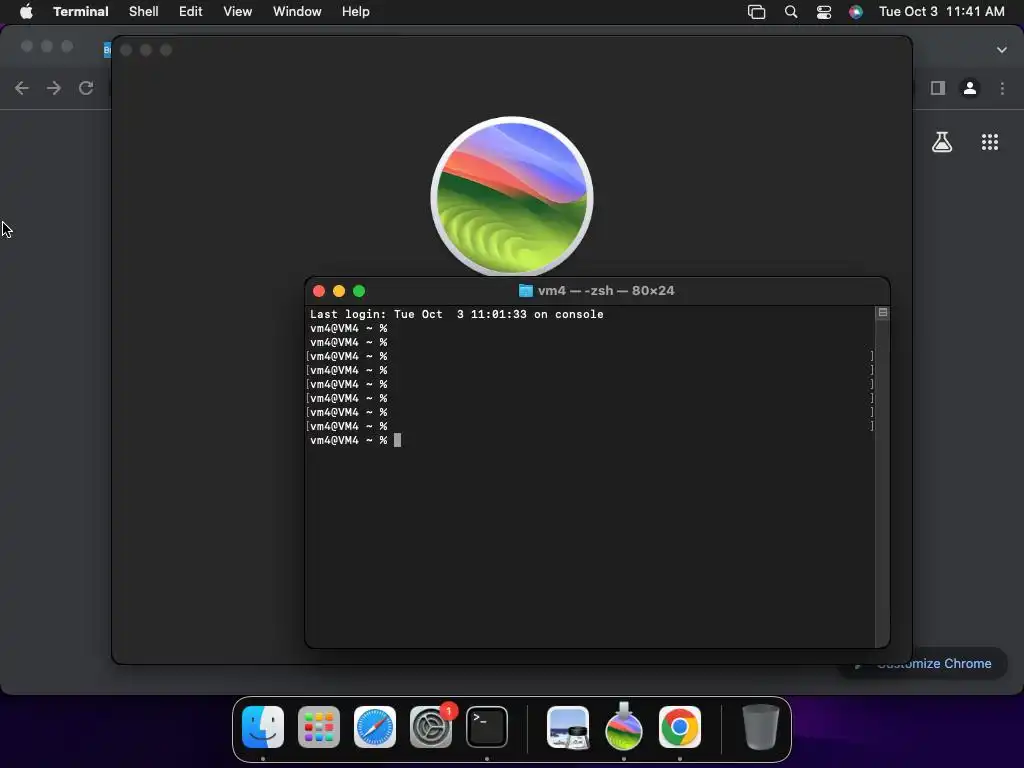Screen dimensions: 1024x768
Task: Open Chrome three-dot menu
Action: pos(1002,88)
